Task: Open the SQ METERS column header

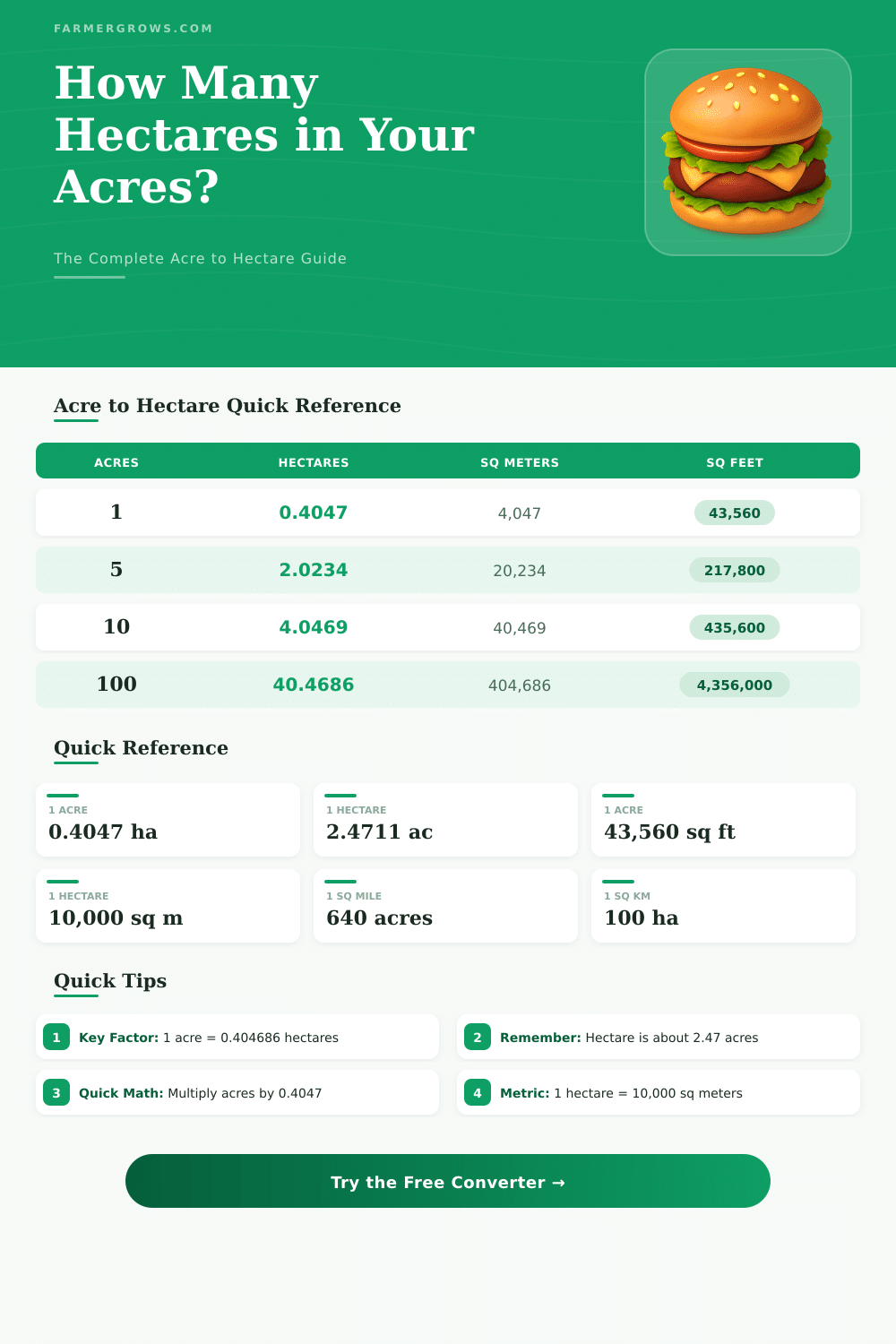Action: [520, 462]
